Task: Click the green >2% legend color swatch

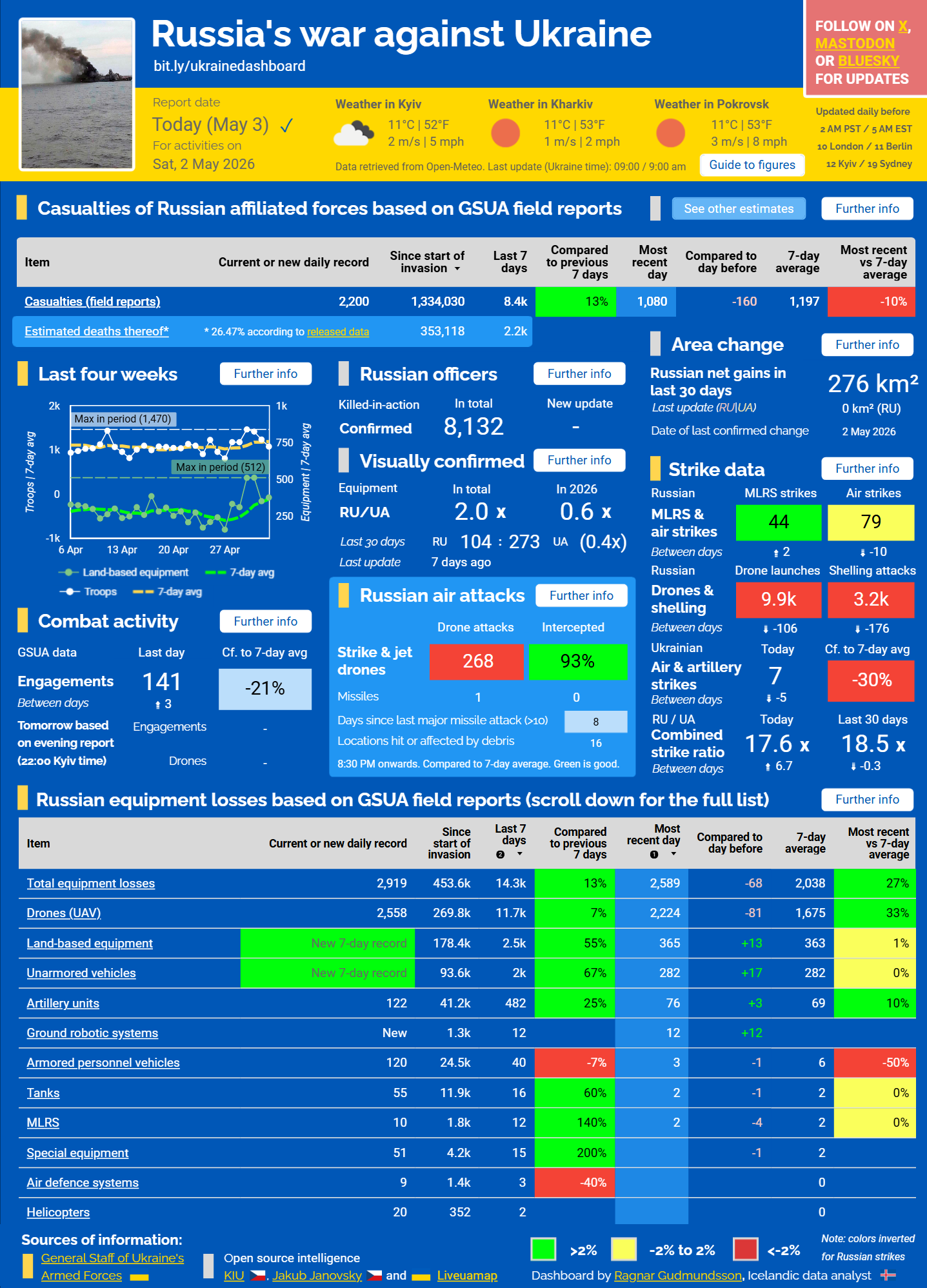Action: point(543,1249)
